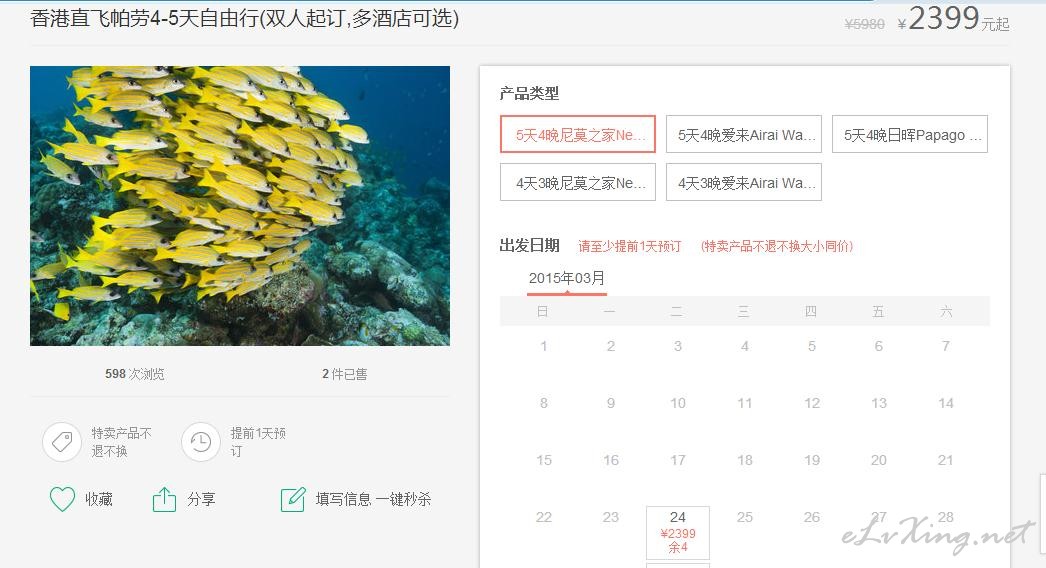Click calendar date 7
Screen dimensions: 1046x568
click(945, 346)
